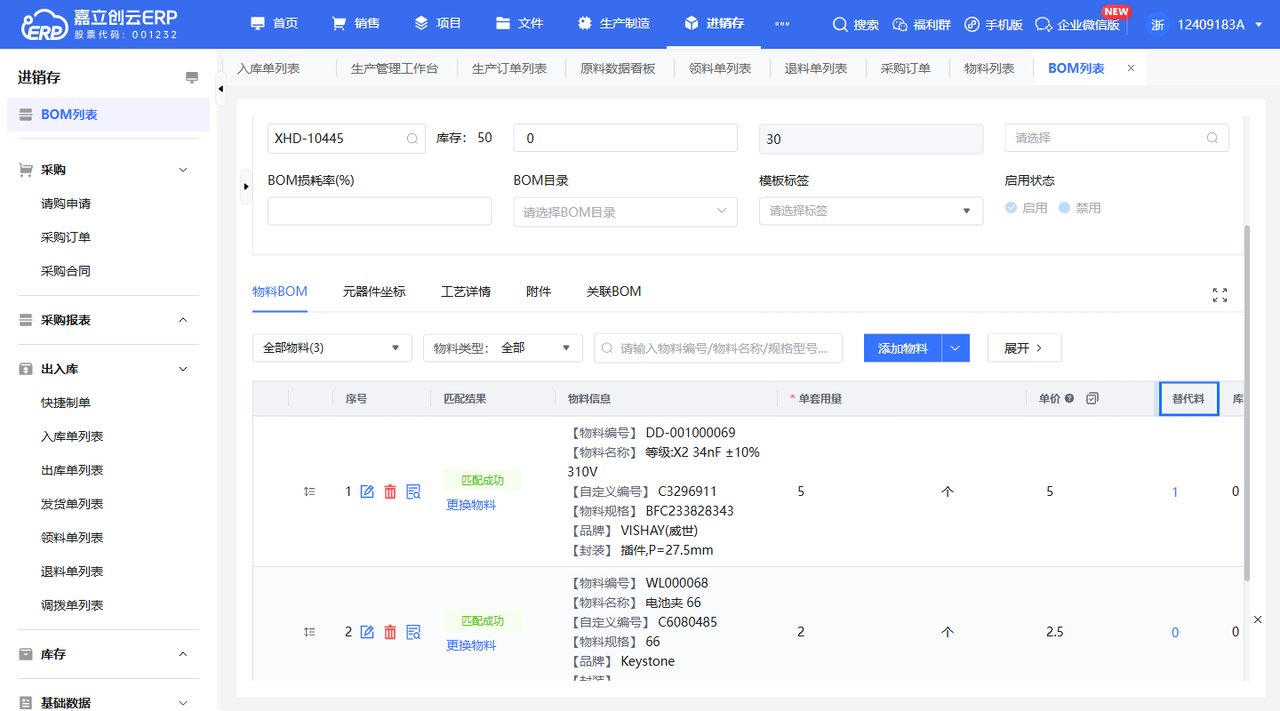Click the 替代料 column header

coord(1188,398)
